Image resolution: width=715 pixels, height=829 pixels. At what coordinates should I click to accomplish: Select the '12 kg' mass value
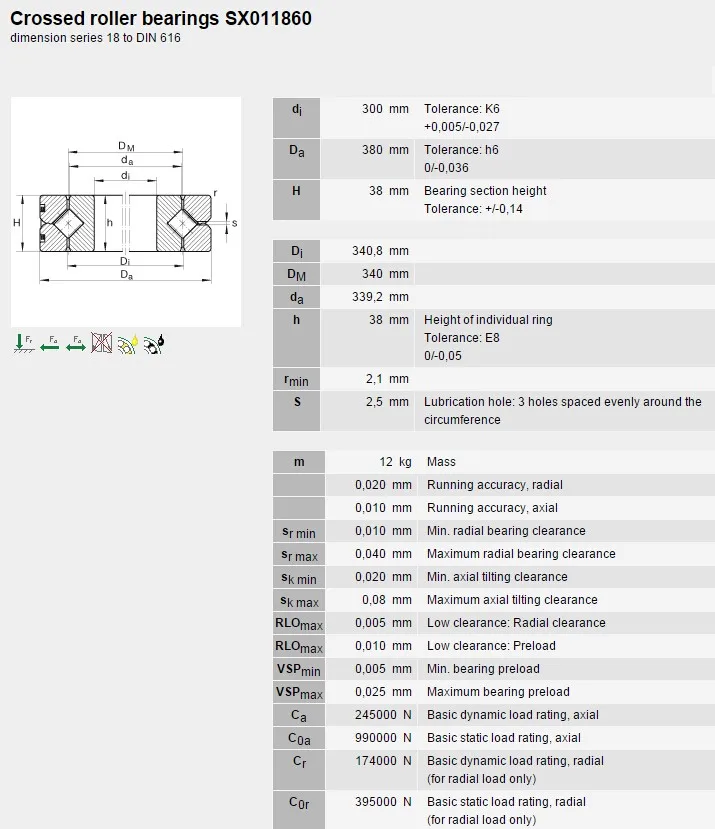[x=395, y=462]
